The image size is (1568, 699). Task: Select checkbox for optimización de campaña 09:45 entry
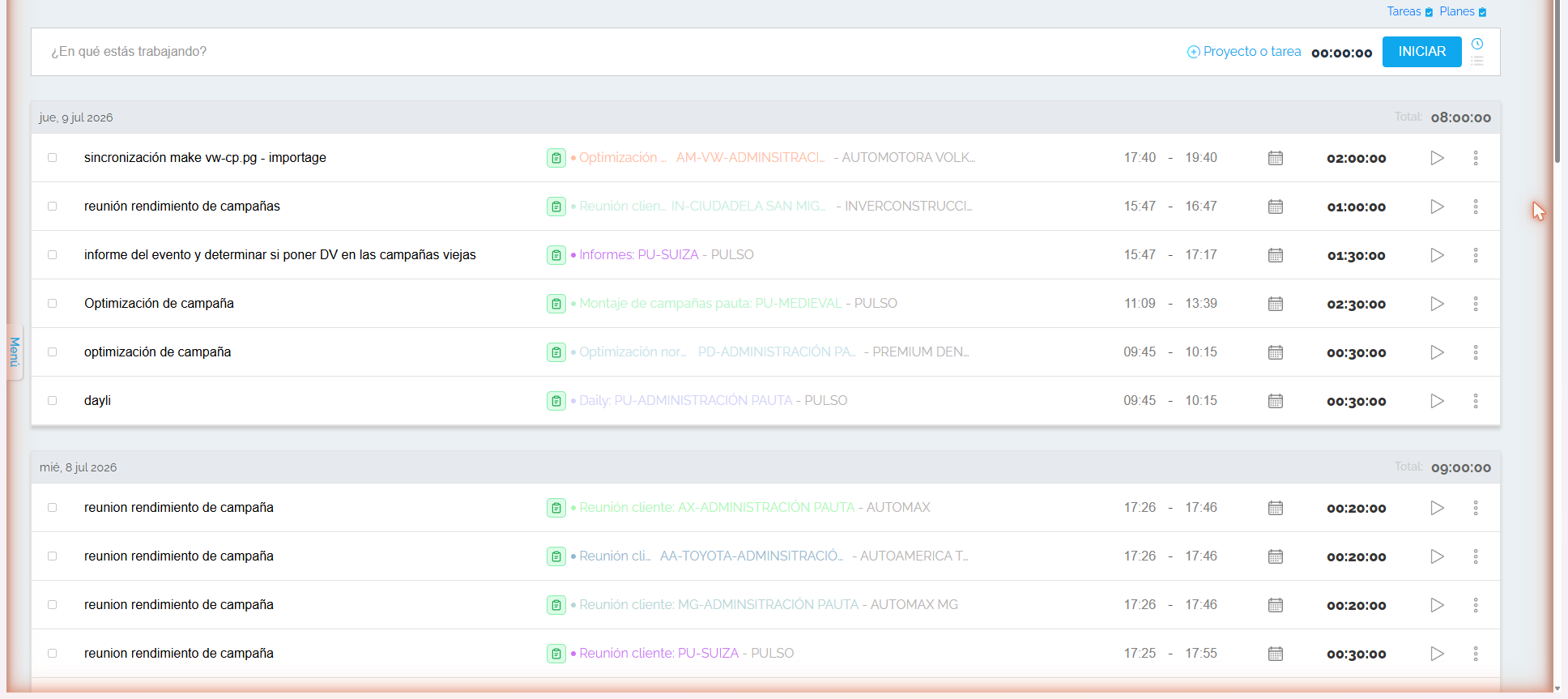pos(52,352)
